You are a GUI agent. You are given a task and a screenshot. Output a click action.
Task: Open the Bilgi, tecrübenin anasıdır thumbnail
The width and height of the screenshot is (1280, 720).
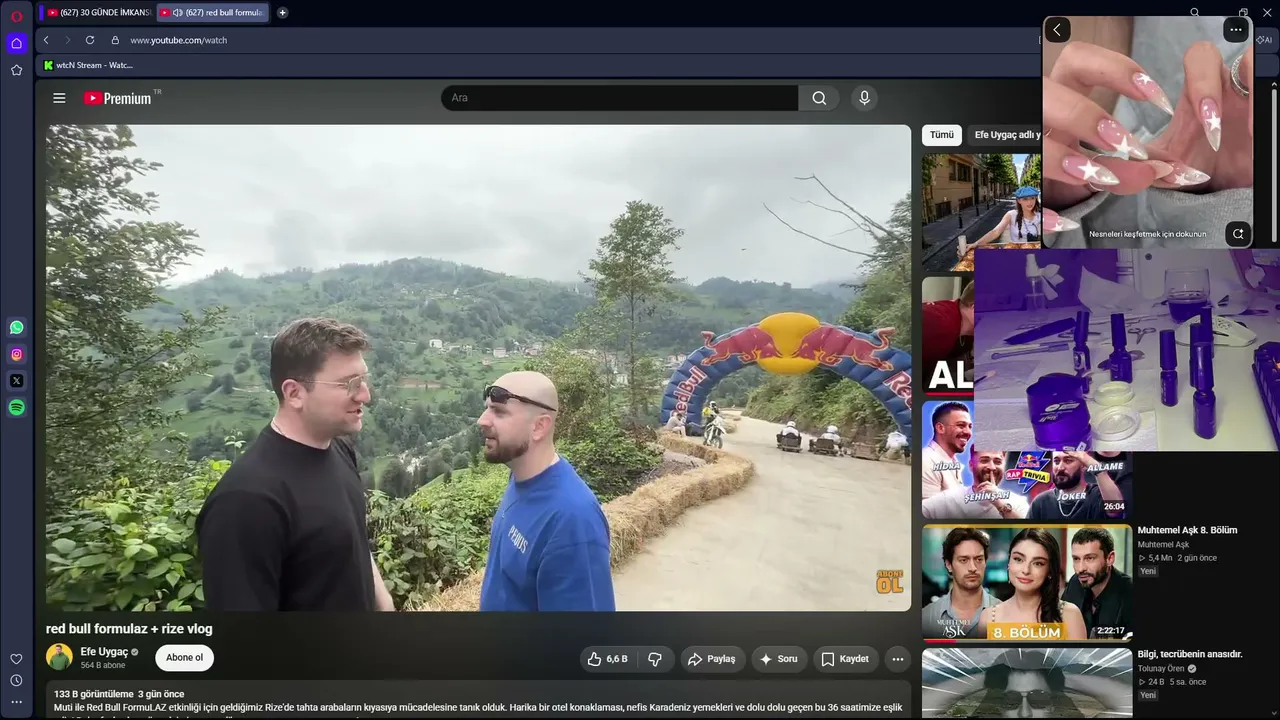1027,684
